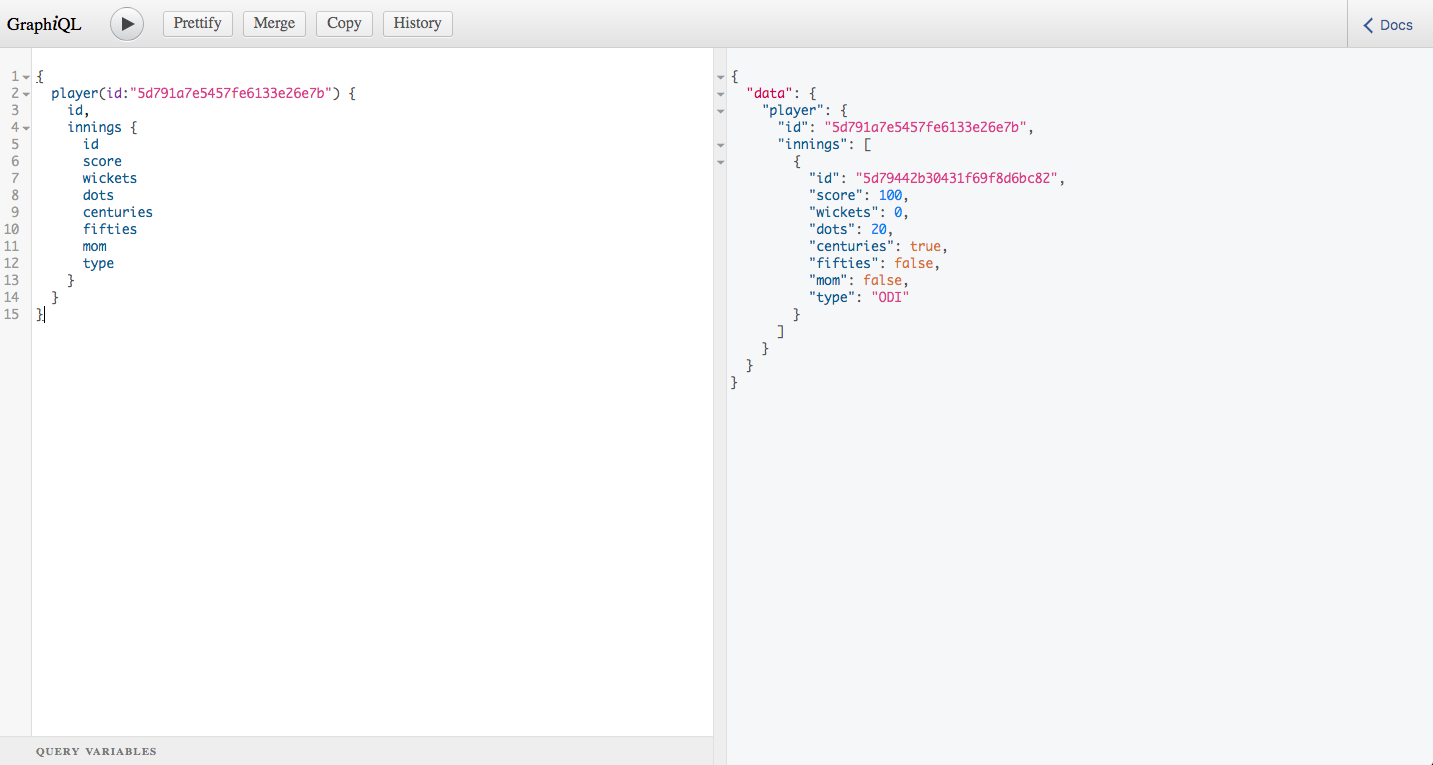Click the "fifties" key in results
Screen dimensions: 1433x765
844,263
